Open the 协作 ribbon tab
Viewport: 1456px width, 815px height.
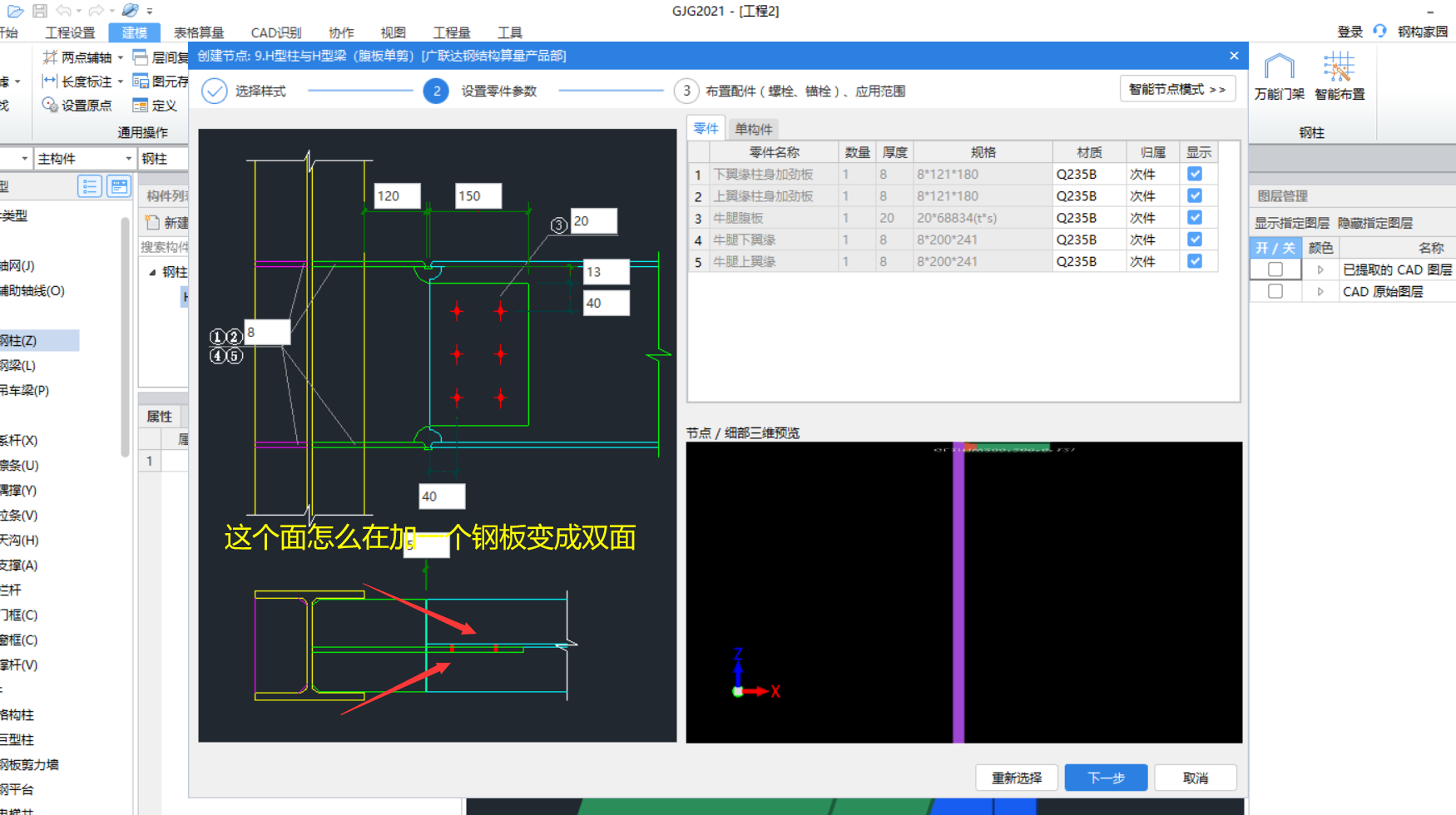tap(341, 32)
